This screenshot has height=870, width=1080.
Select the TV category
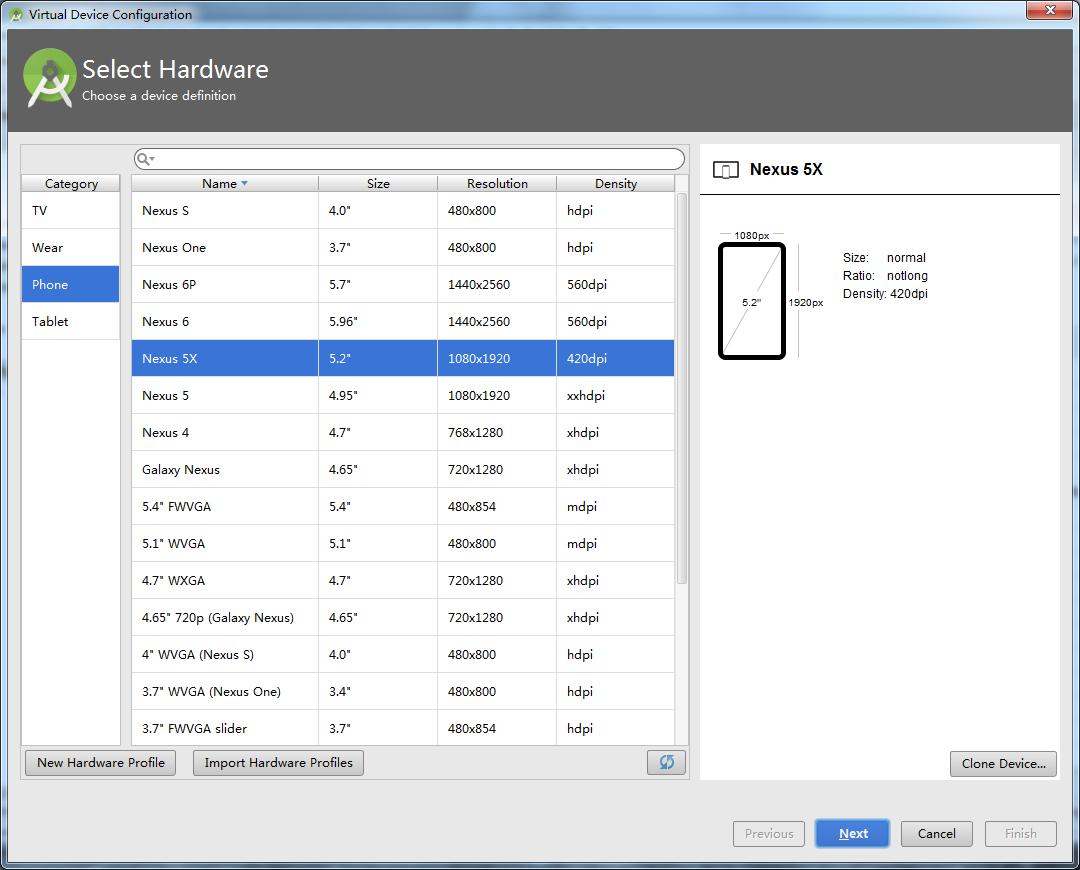[70, 211]
